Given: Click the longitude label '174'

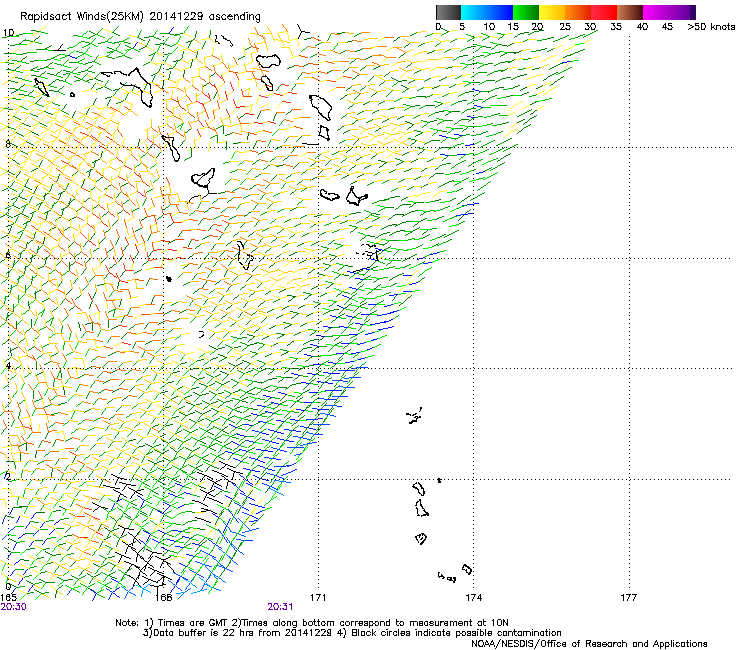Looking at the screenshot, I should pyautogui.click(x=473, y=598).
